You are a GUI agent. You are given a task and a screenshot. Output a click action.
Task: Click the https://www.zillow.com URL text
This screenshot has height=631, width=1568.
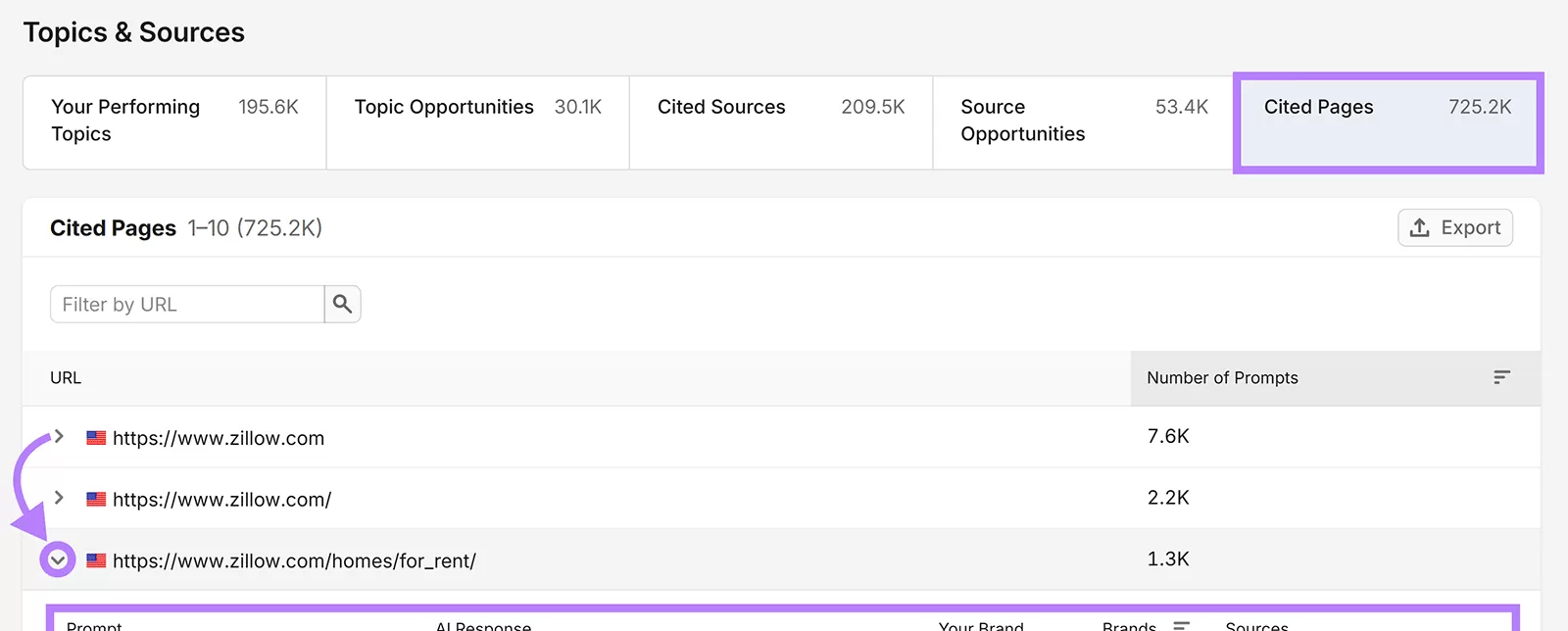(219, 438)
